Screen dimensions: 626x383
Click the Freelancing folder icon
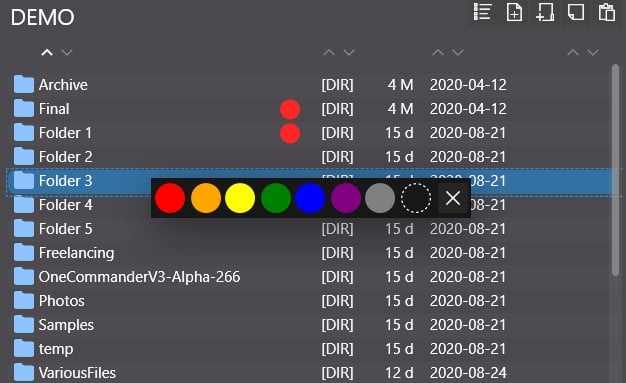(24, 252)
